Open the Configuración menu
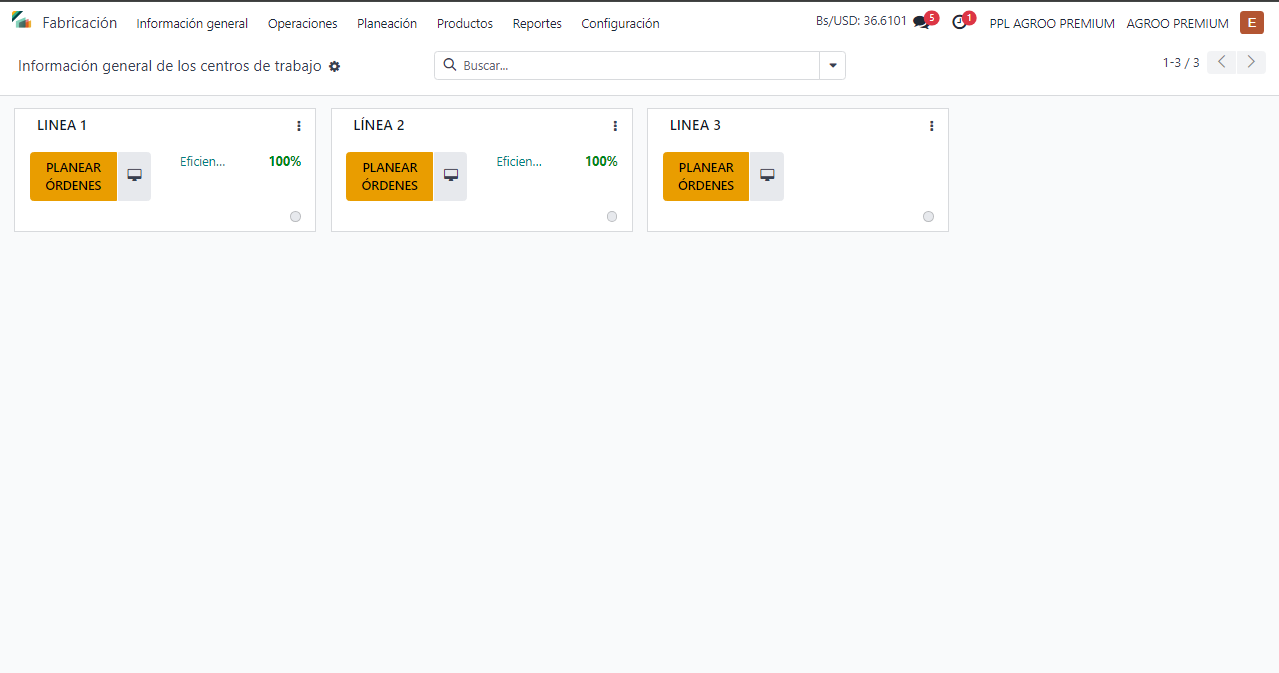The image size is (1279, 673). 620,24
